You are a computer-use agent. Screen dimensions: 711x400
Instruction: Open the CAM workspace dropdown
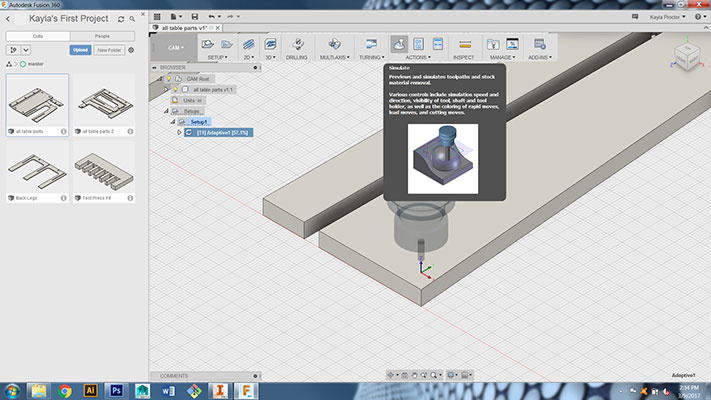176,48
